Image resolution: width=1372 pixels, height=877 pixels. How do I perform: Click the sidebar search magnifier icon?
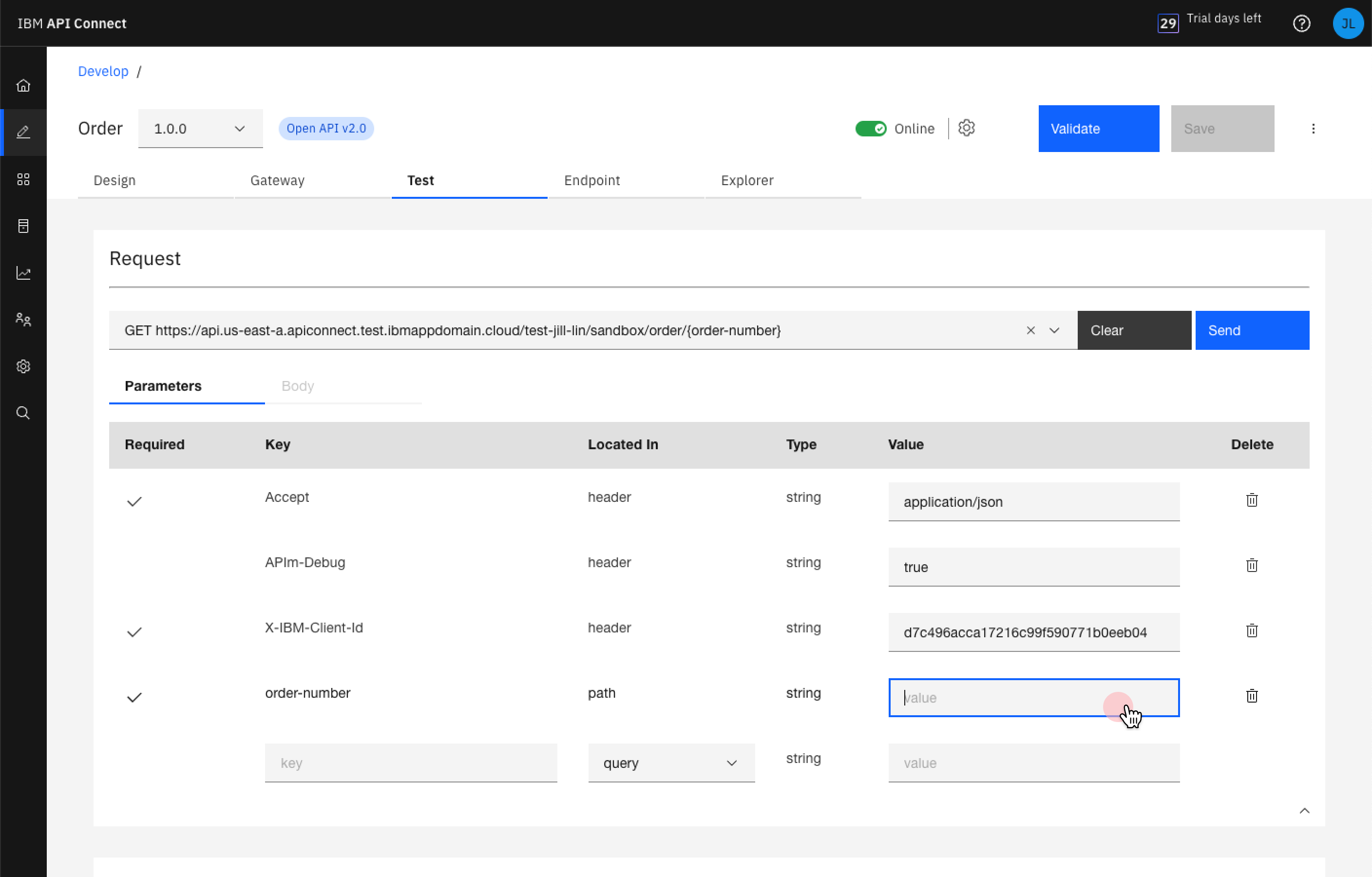point(23,413)
